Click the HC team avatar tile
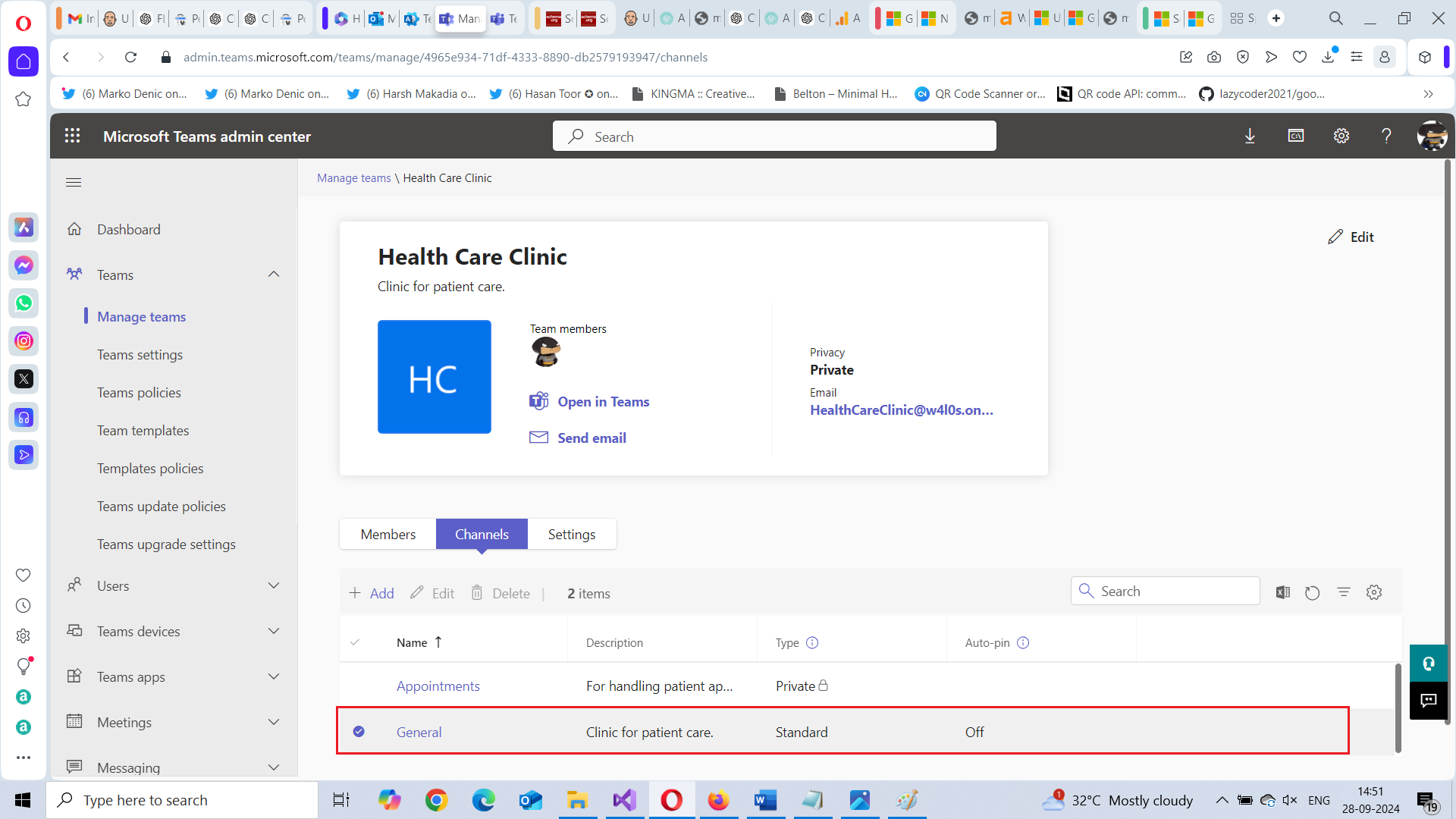Image resolution: width=1456 pixels, height=819 pixels. (x=435, y=377)
